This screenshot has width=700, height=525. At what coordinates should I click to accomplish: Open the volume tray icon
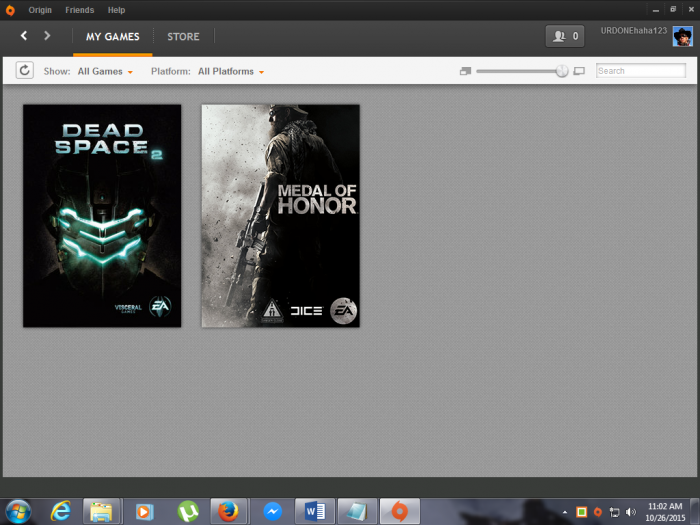[x=631, y=512]
